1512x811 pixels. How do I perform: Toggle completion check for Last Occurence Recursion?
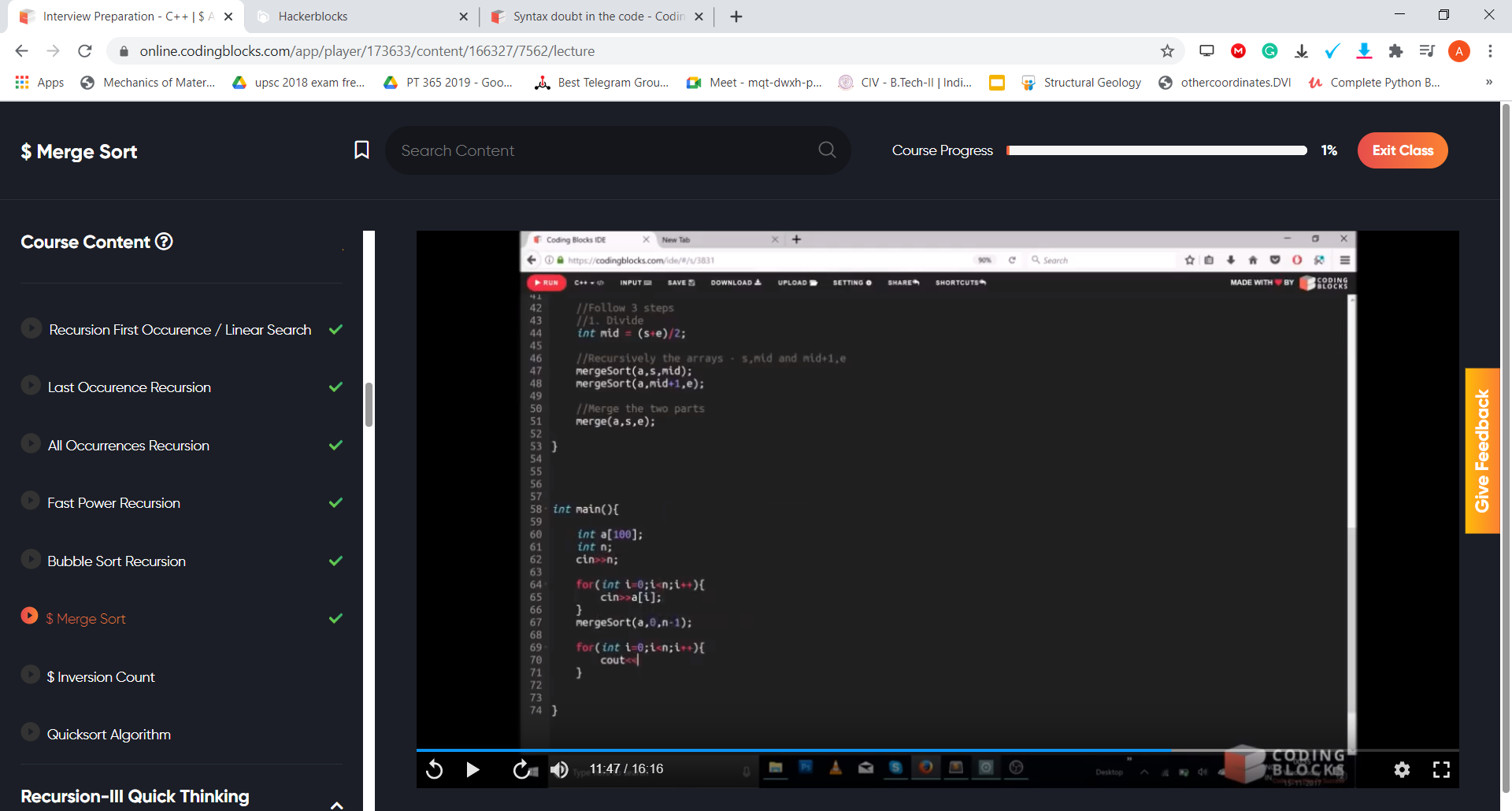[335, 387]
